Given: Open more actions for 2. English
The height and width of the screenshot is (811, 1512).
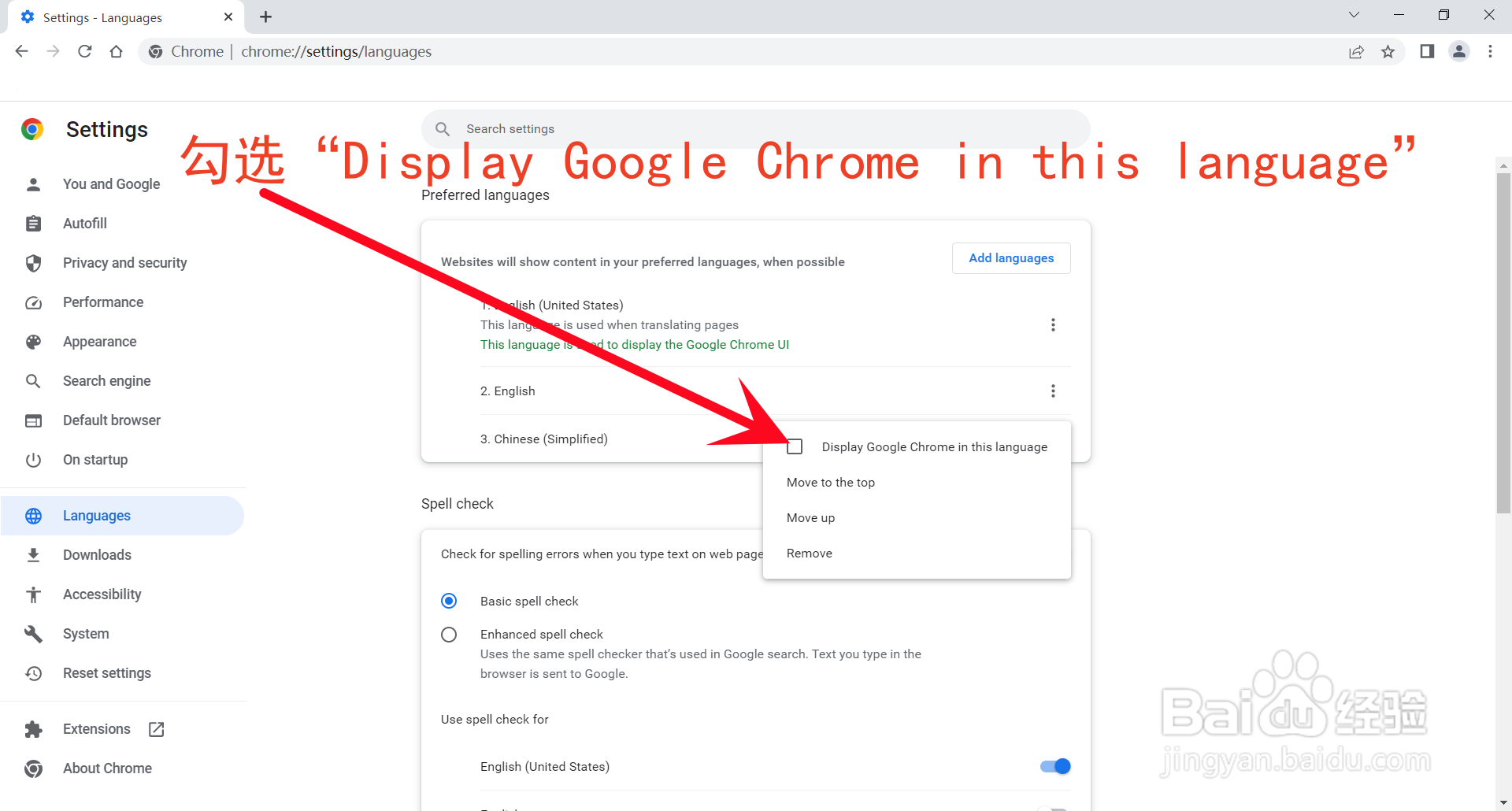Looking at the screenshot, I should pyautogui.click(x=1053, y=391).
